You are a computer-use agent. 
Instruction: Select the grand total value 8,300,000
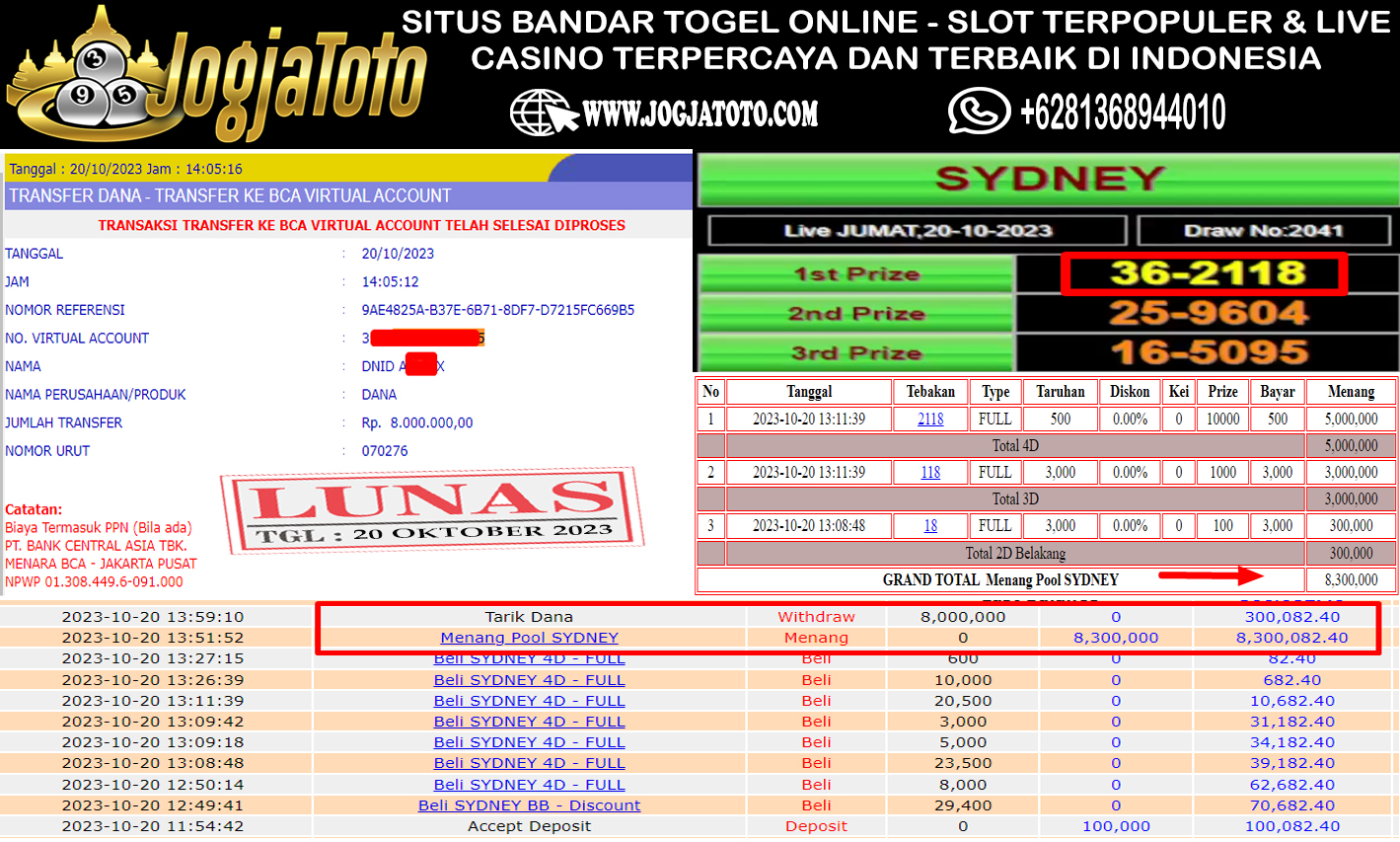pos(1351,579)
